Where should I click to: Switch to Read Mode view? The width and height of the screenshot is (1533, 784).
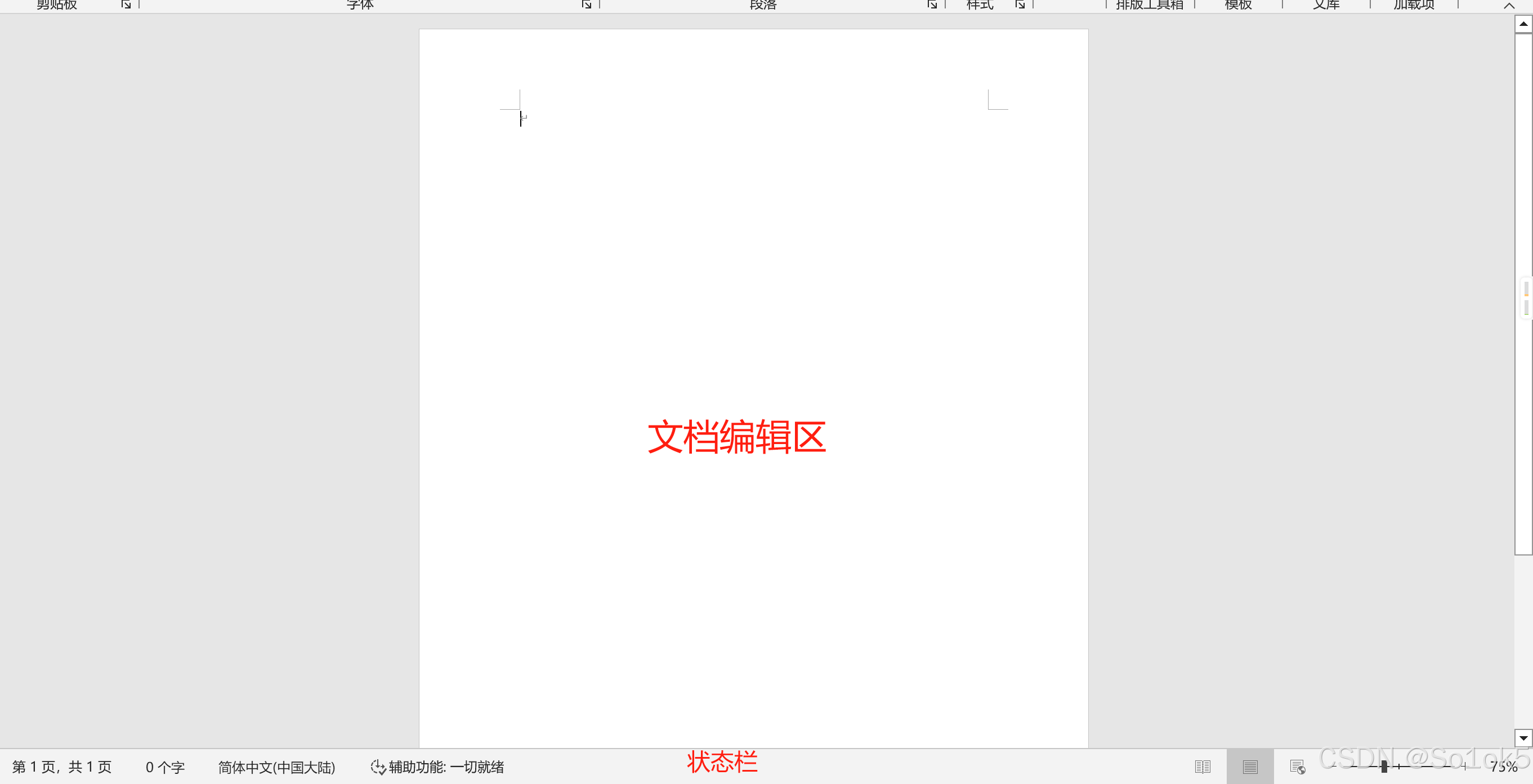tap(1202, 767)
